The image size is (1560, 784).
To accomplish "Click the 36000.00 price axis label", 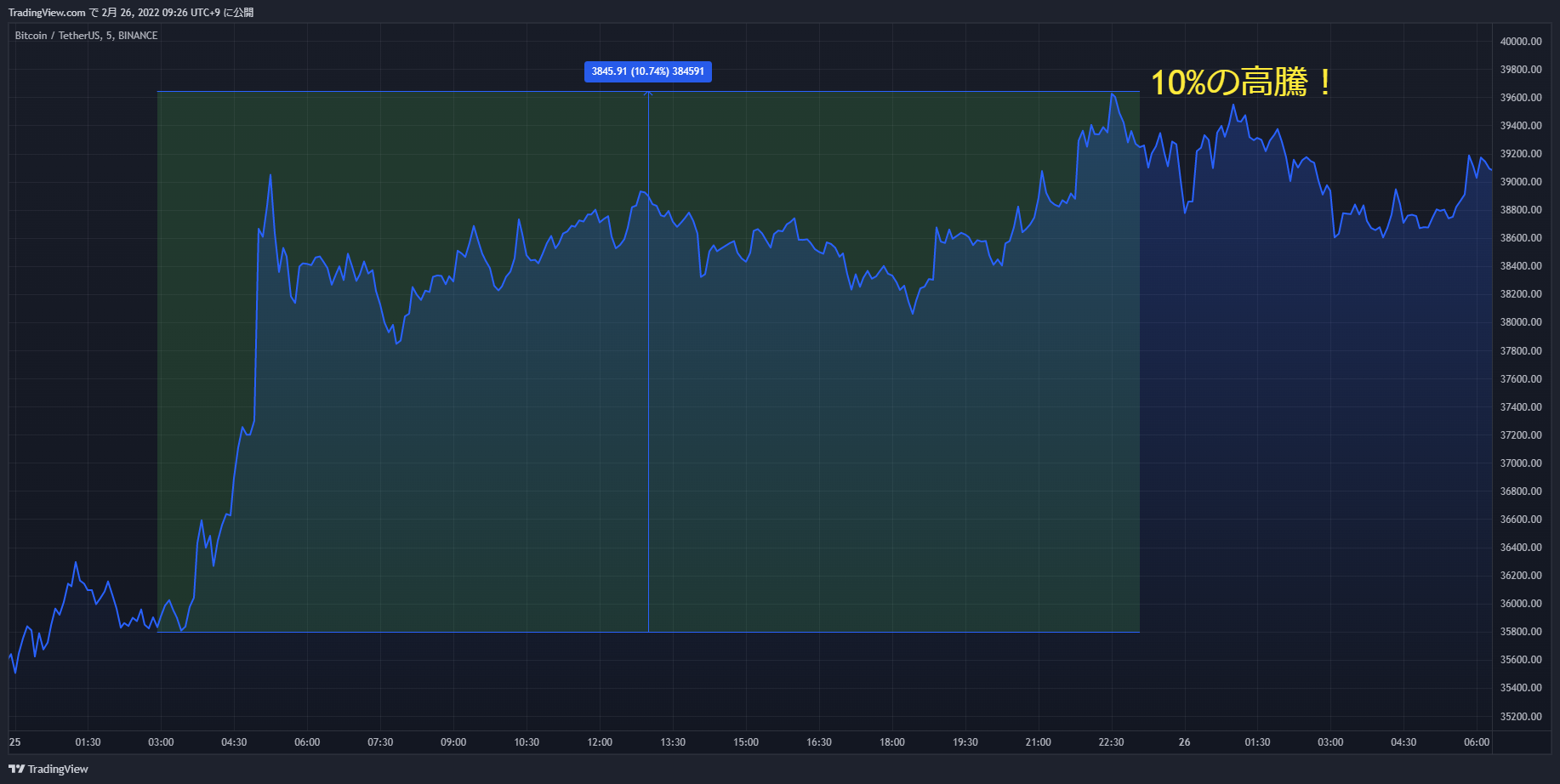I will (x=1521, y=604).
